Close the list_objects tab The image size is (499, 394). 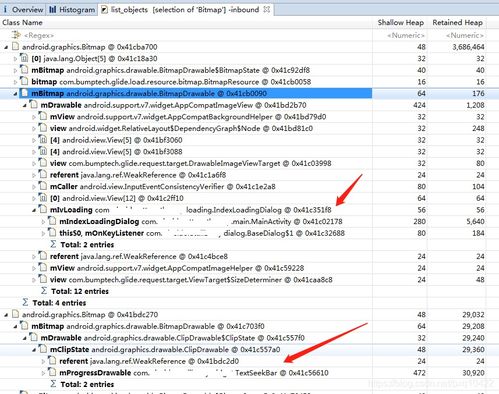266,9
